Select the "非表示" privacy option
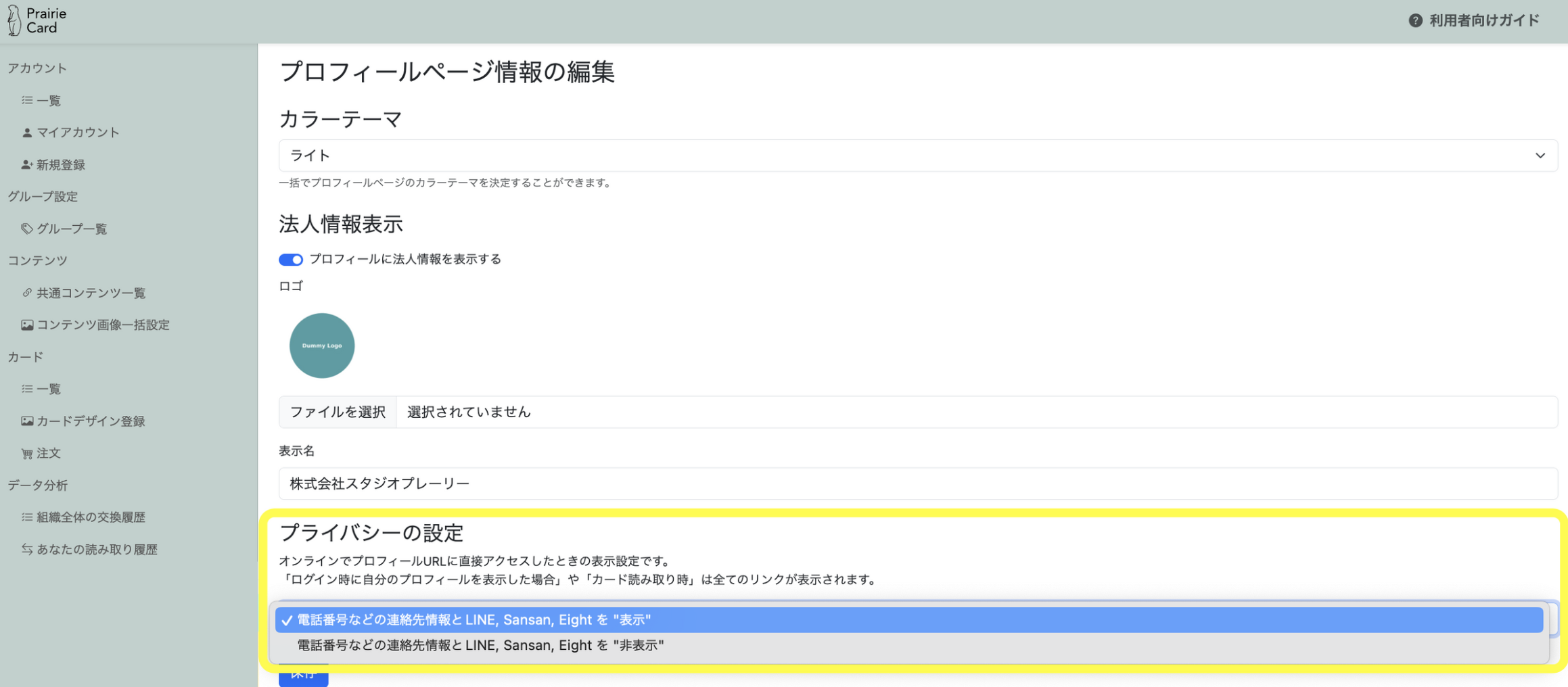Image resolution: width=1568 pixels, height=687 pixels. click(x=909, y=646)
